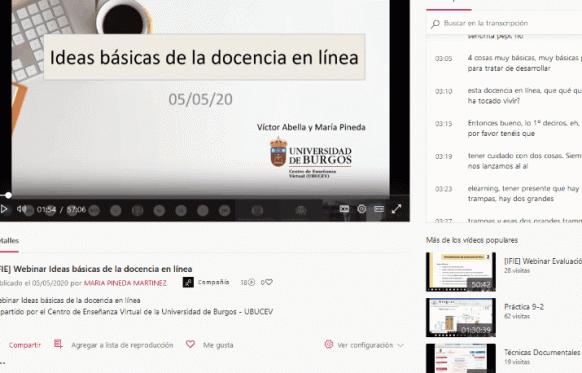Open the Práctica 9-2 video thumbnail
582x373 pixels.
[x=461, y=317]
